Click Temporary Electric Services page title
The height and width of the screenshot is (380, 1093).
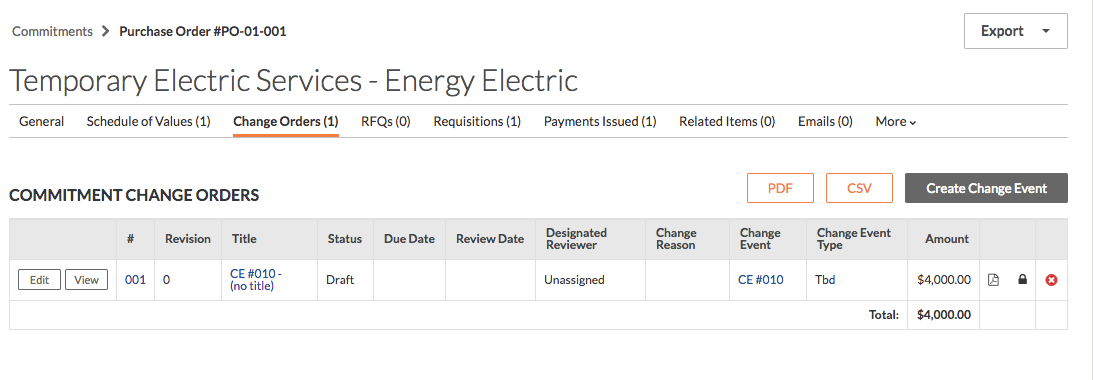coord(293,81)
